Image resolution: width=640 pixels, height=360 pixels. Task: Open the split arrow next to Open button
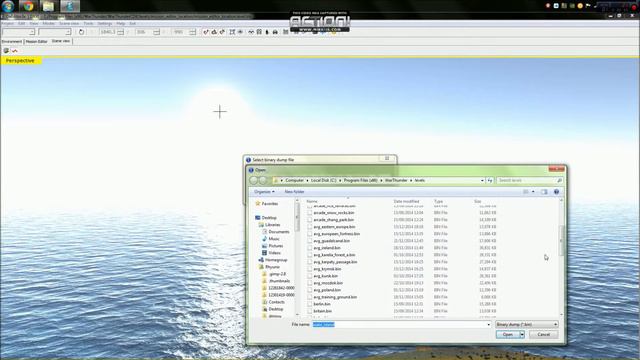click(x=522, y=334)
